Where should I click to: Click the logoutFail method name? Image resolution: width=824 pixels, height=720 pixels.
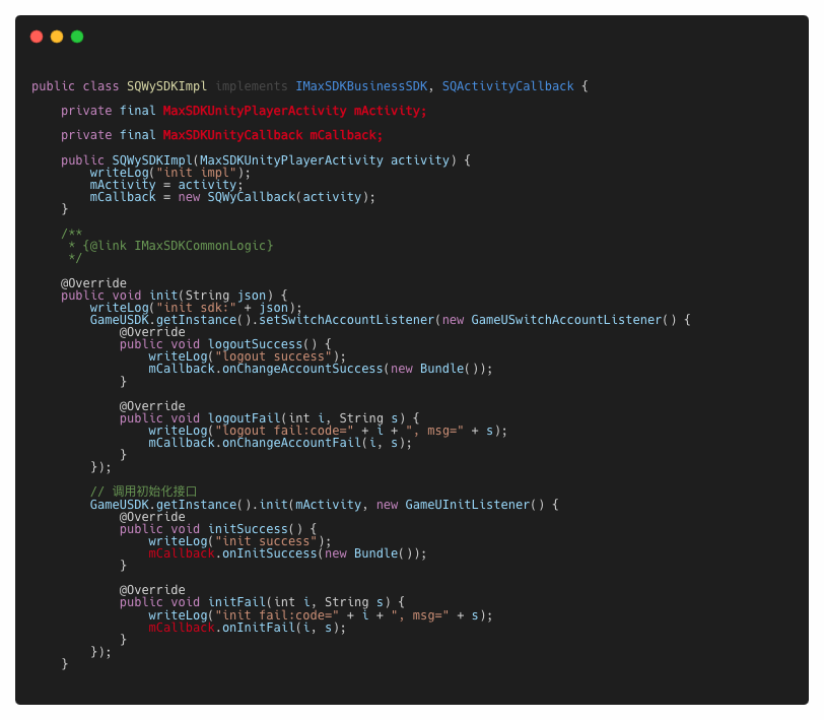[244, 418]
